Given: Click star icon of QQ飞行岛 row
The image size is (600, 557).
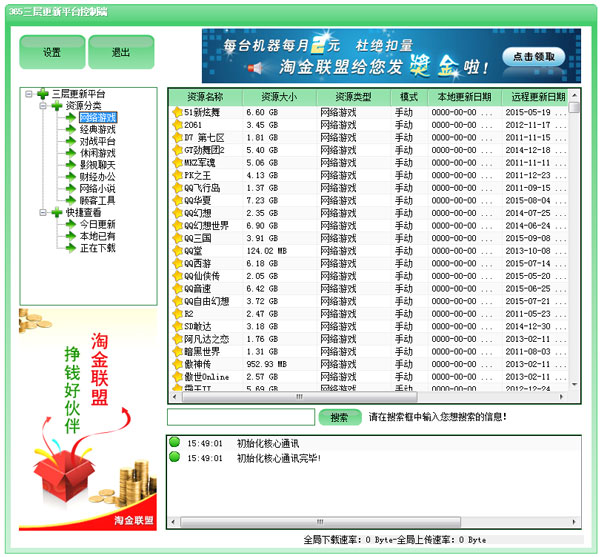Looking at the screenshot, I should [x=178, y=188].
